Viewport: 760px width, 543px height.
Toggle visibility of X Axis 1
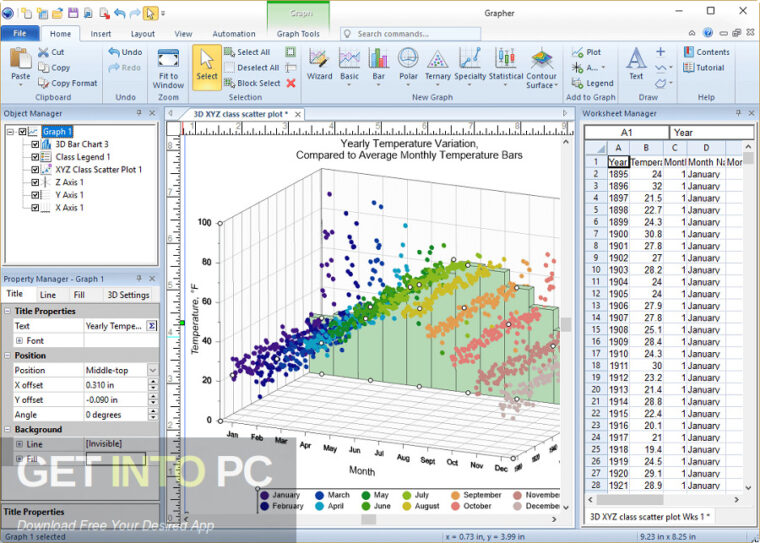point(35,207)
